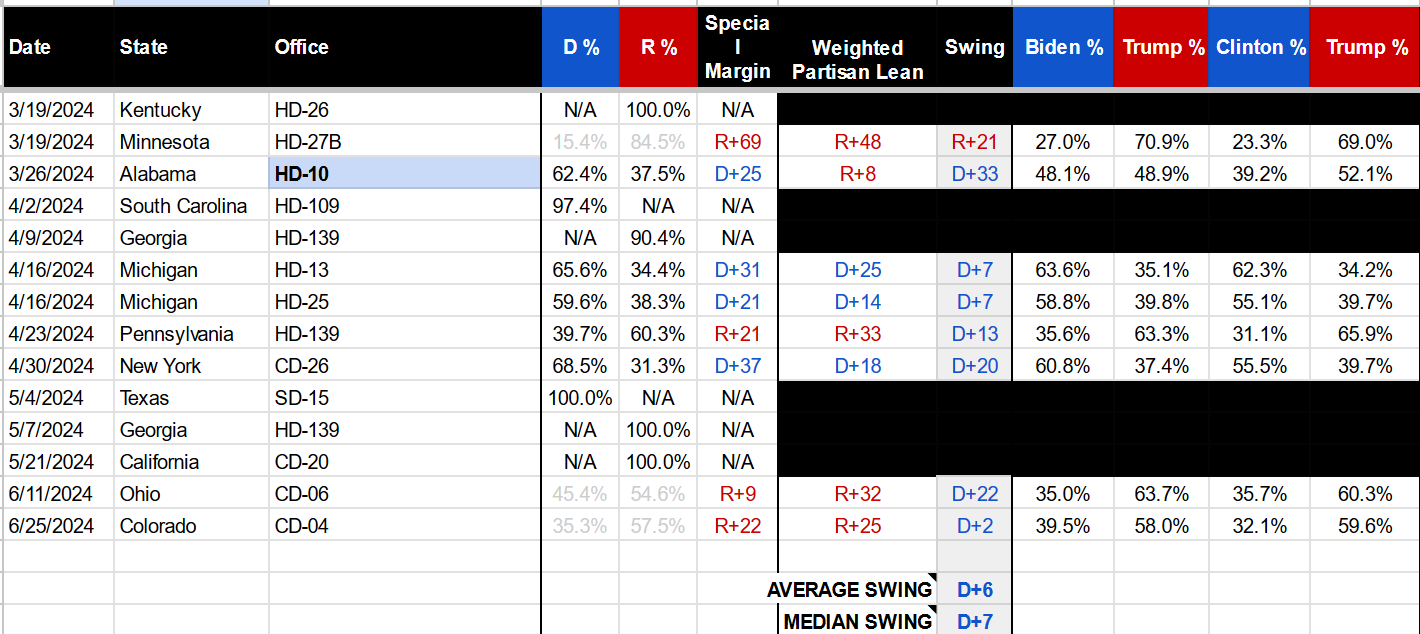This screenshot has height=634, width=1420.
Task: Select the Weighted Partisan Lean header
Action: click(857, 60)
